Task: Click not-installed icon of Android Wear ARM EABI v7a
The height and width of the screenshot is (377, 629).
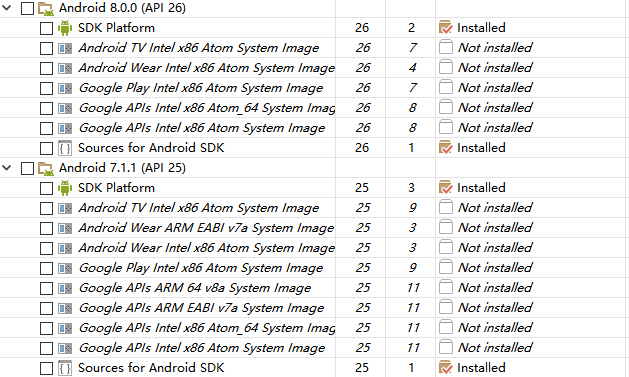Action: (446, 227)
